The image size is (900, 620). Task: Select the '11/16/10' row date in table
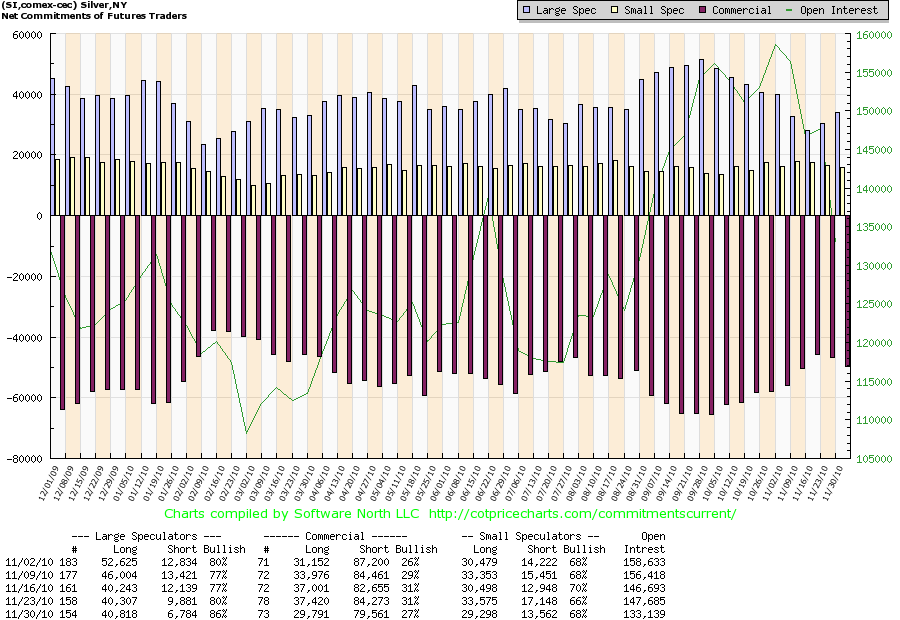tap(29, 588)
